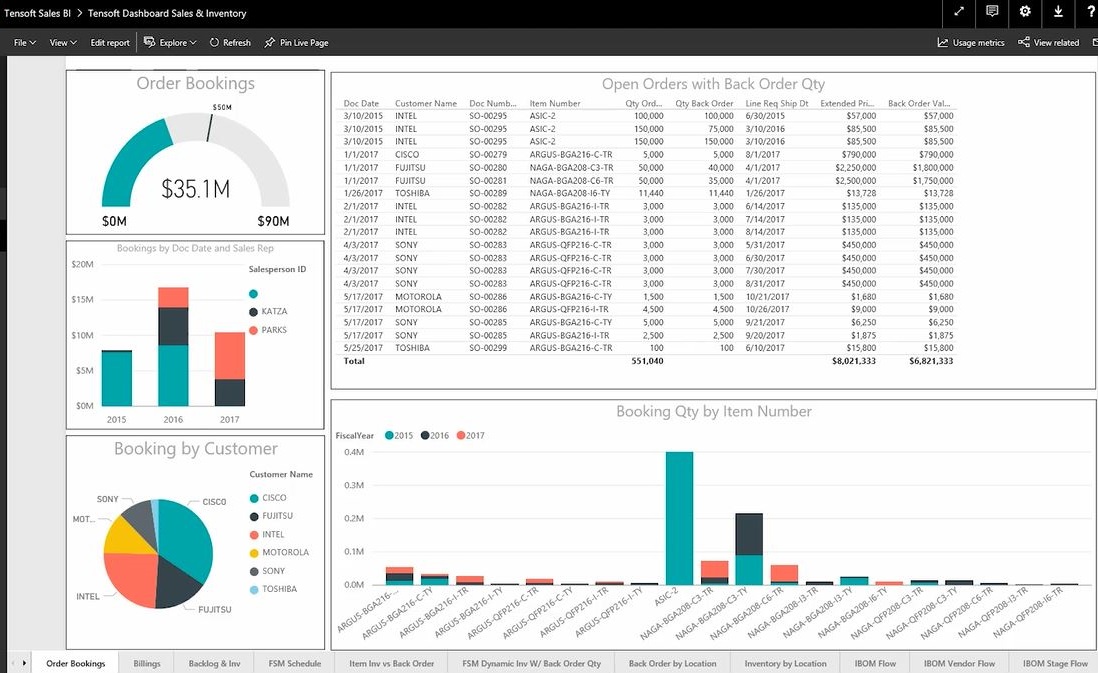This screenshot has width=1098, height=673.
Task: Click the Tensoft Dashboard Sales & Inventory breadcrumb
Action: pos(167,13)
